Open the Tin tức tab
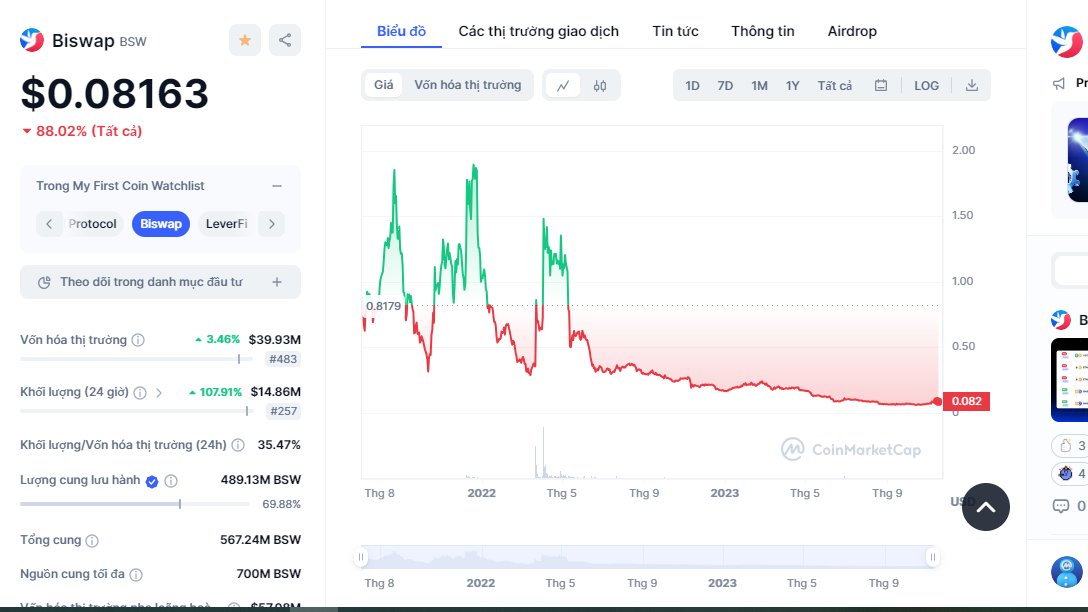Viewport: 1088px width, 612px height. point(675,31)
